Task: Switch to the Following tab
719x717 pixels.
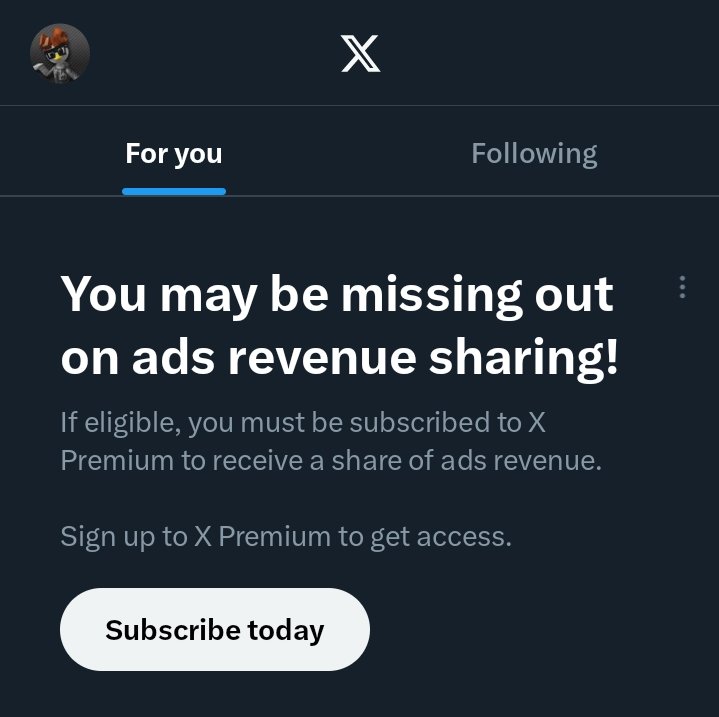Action: pyautogui.click(x=534, y=154)
